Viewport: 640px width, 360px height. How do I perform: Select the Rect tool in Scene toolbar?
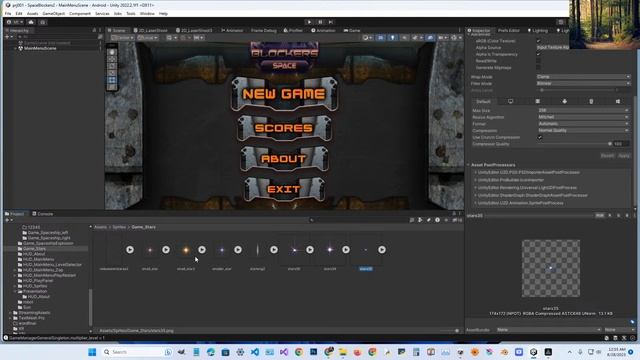click(112, 80)
